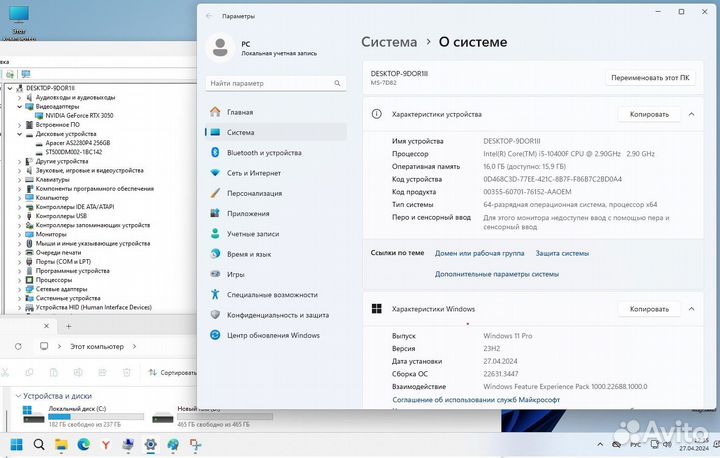Open taskbar Search magnifier
Image resolution: width=720 pixels, height=458 pixels.
point(39,444)
